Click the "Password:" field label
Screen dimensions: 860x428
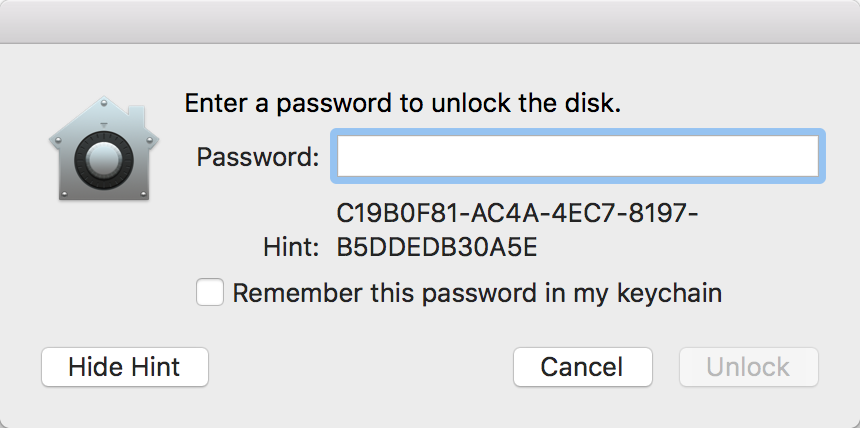click(x=258, y=157)
